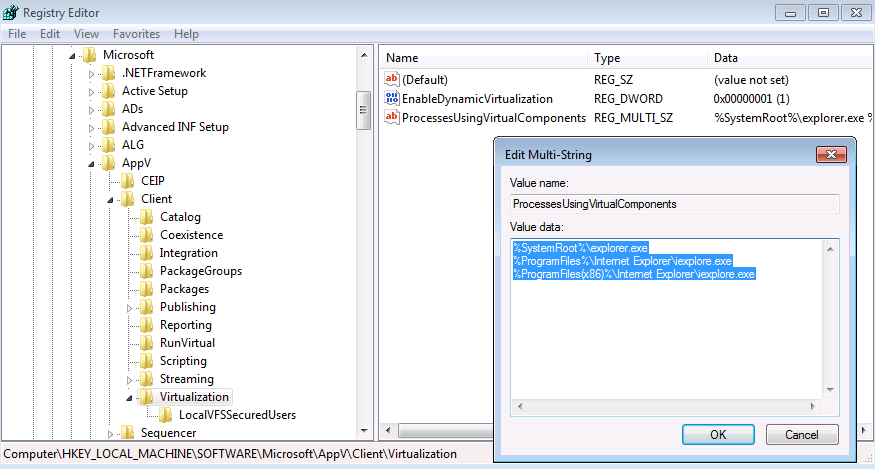The width and height of the screenshot is (875, 469).
Task: Click the REG_MULTI_SZ type cell
Action: pos(633,118)
